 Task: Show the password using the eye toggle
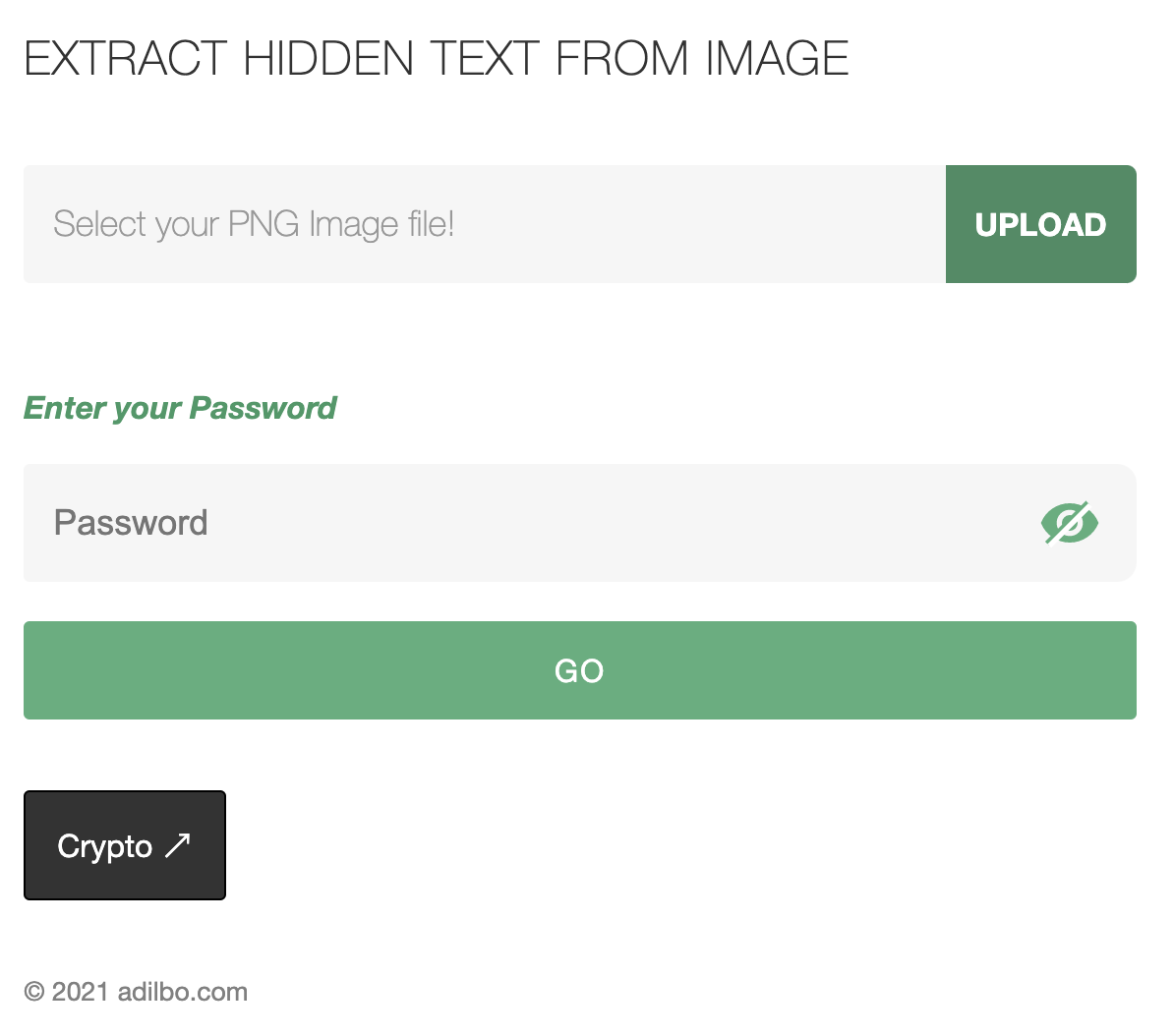coord(1069,523)
